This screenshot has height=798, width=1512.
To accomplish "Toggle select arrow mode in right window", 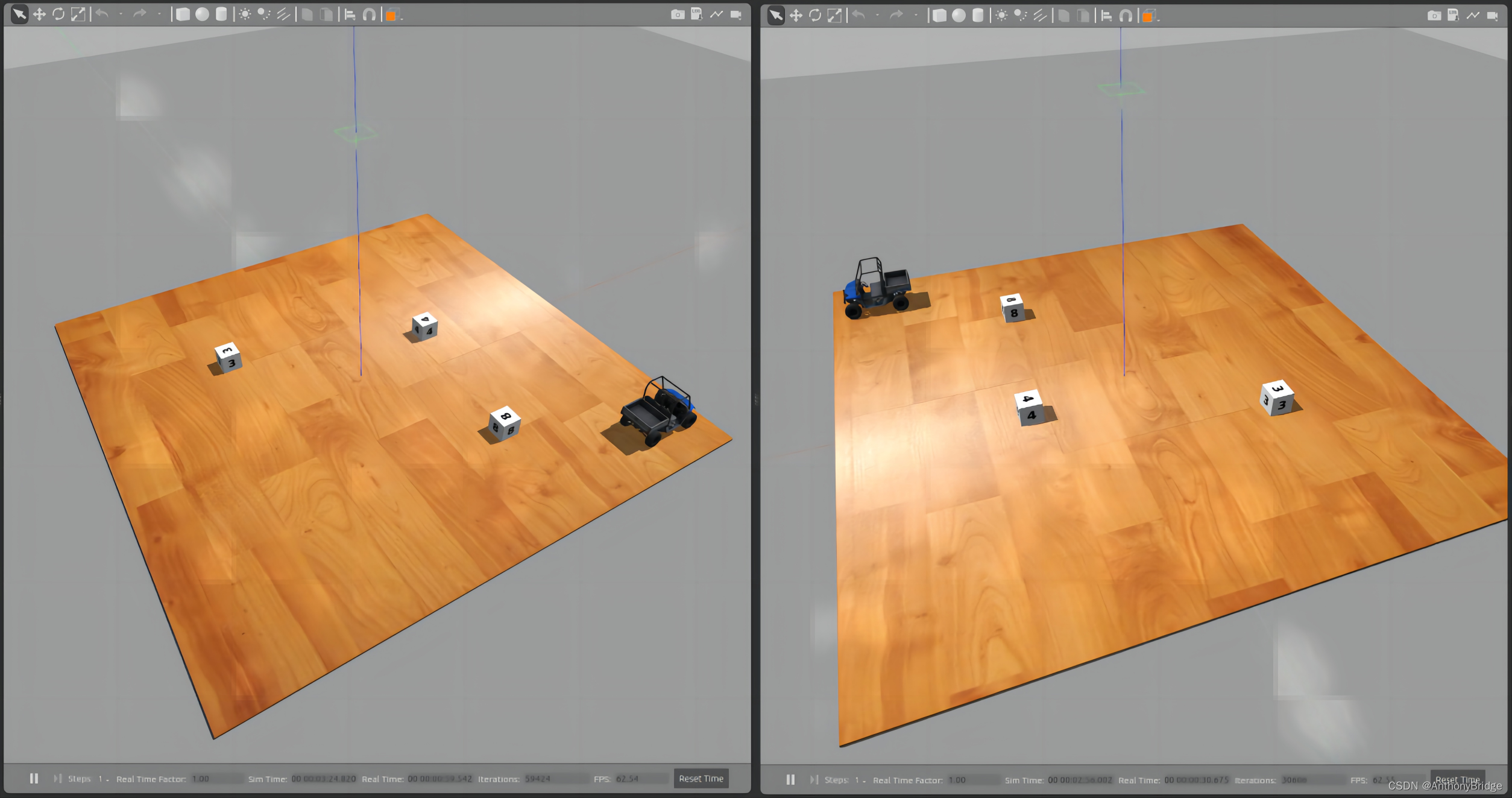I will click(x=776, y=16).
